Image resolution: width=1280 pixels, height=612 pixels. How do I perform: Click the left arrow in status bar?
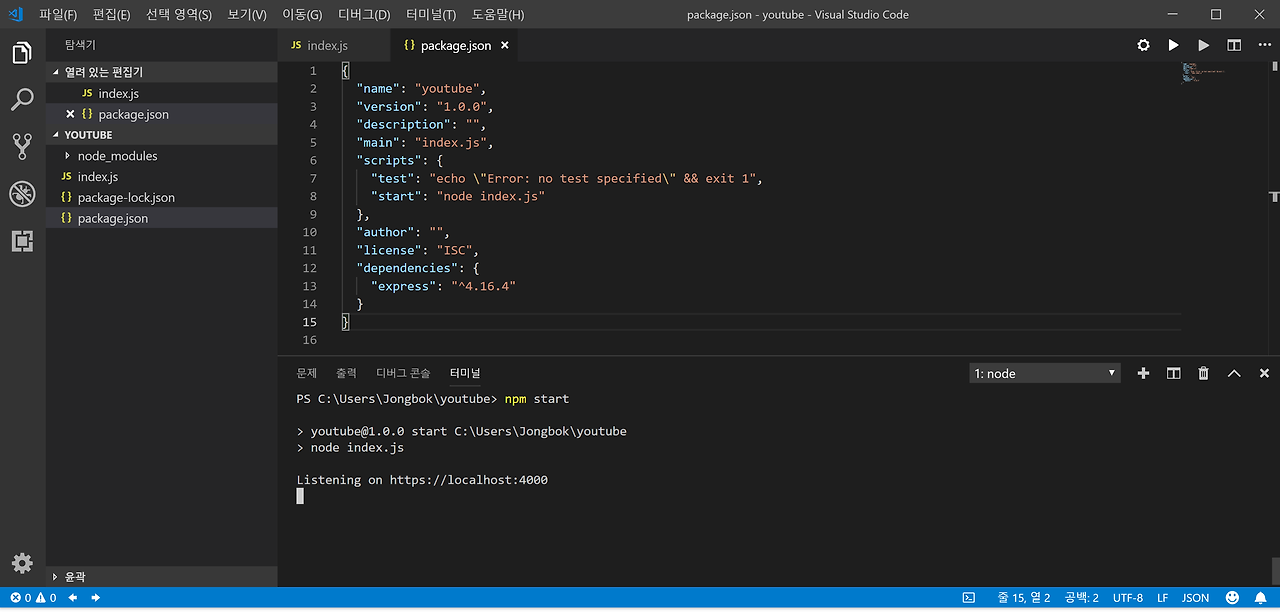coord(74,598)
